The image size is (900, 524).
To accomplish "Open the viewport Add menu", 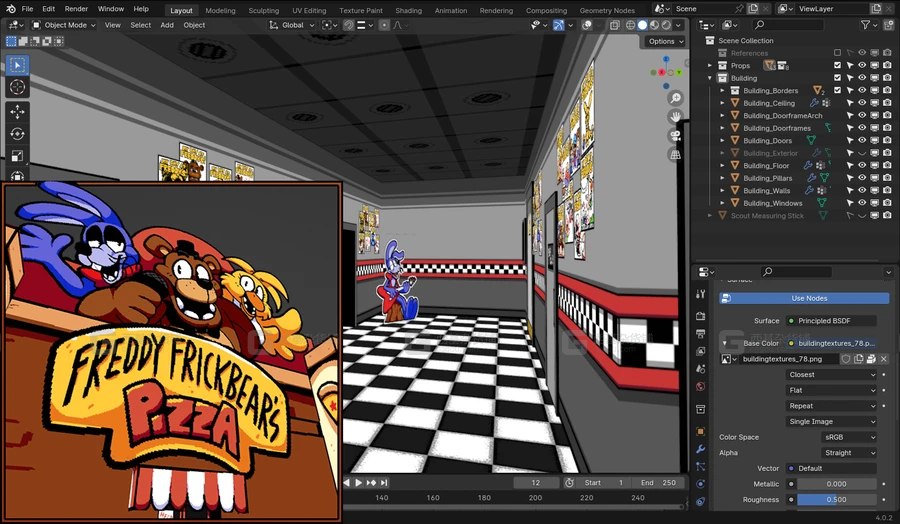I will point(167,25).
